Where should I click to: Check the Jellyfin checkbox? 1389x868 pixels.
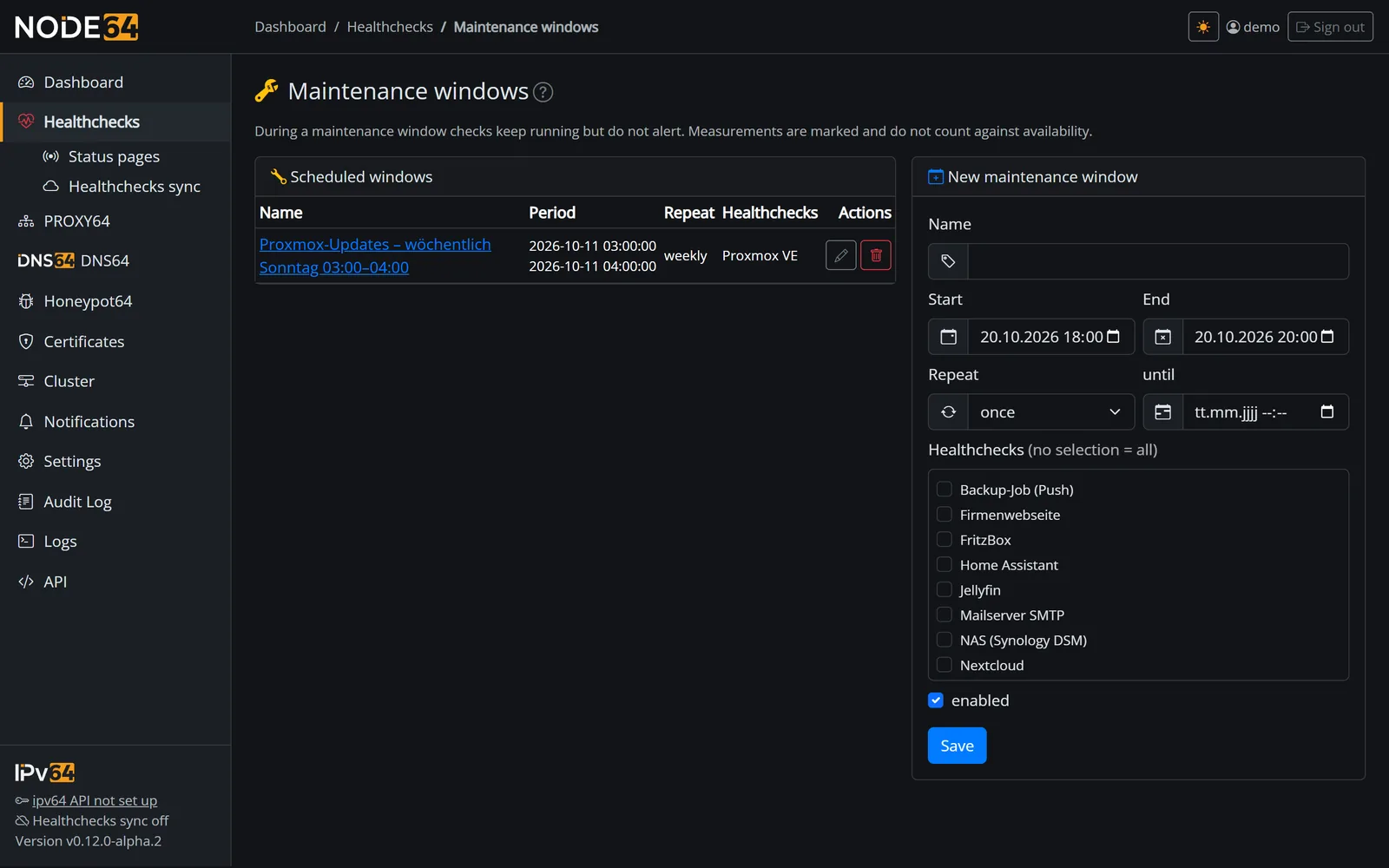945,590
